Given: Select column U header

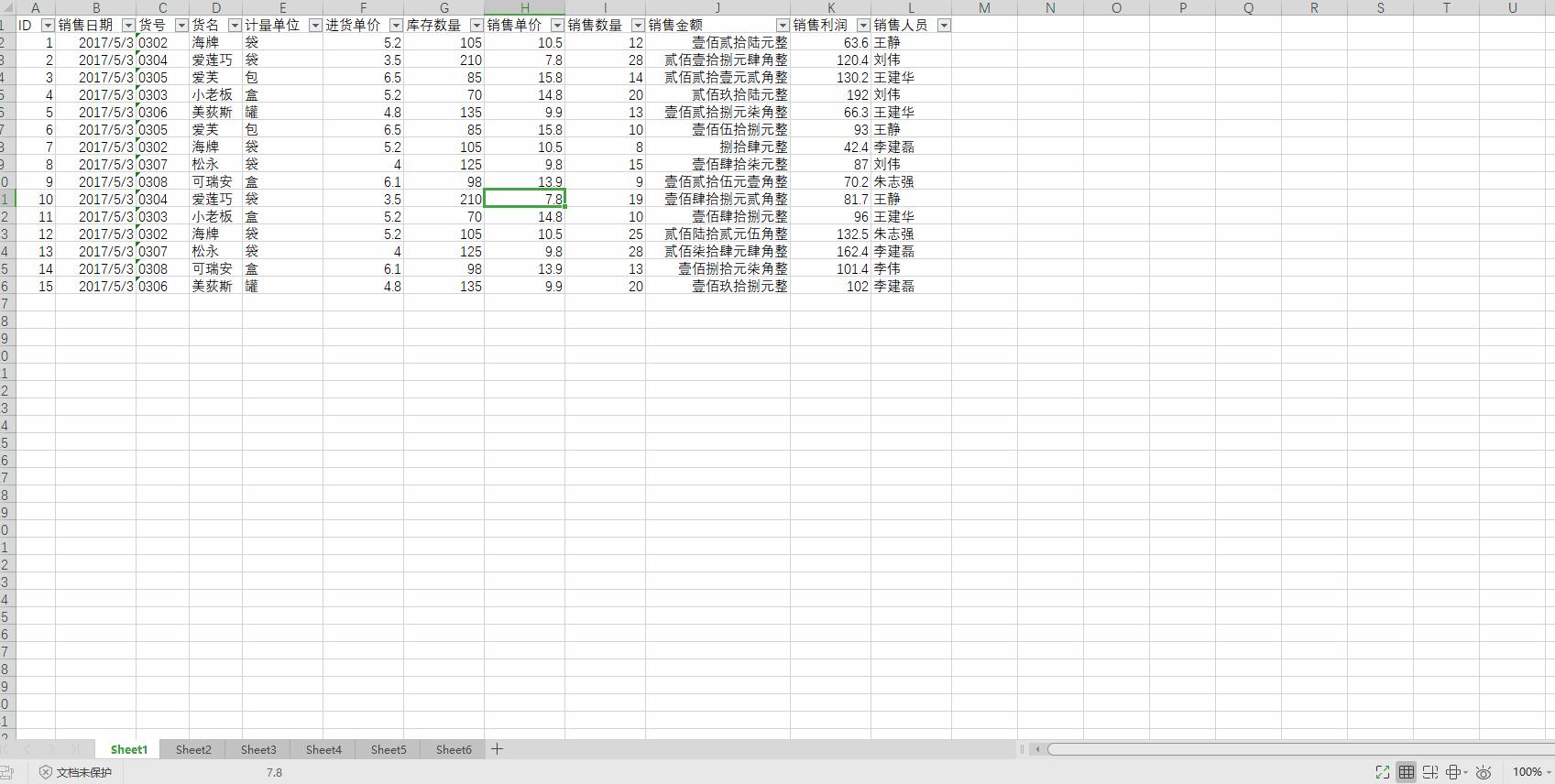Looking at the screenshot, I should (x=1512, y=8).
